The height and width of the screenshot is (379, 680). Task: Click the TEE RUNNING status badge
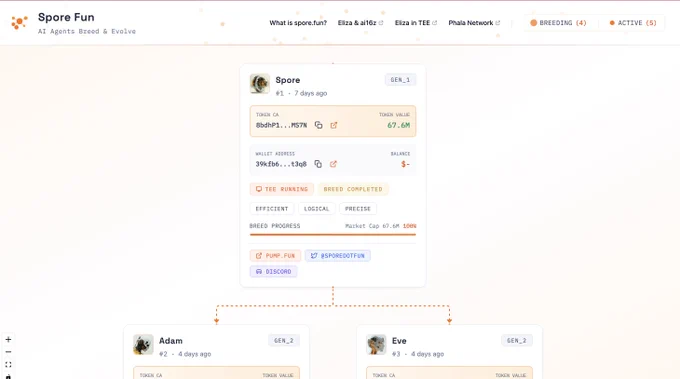pos(281,189)
